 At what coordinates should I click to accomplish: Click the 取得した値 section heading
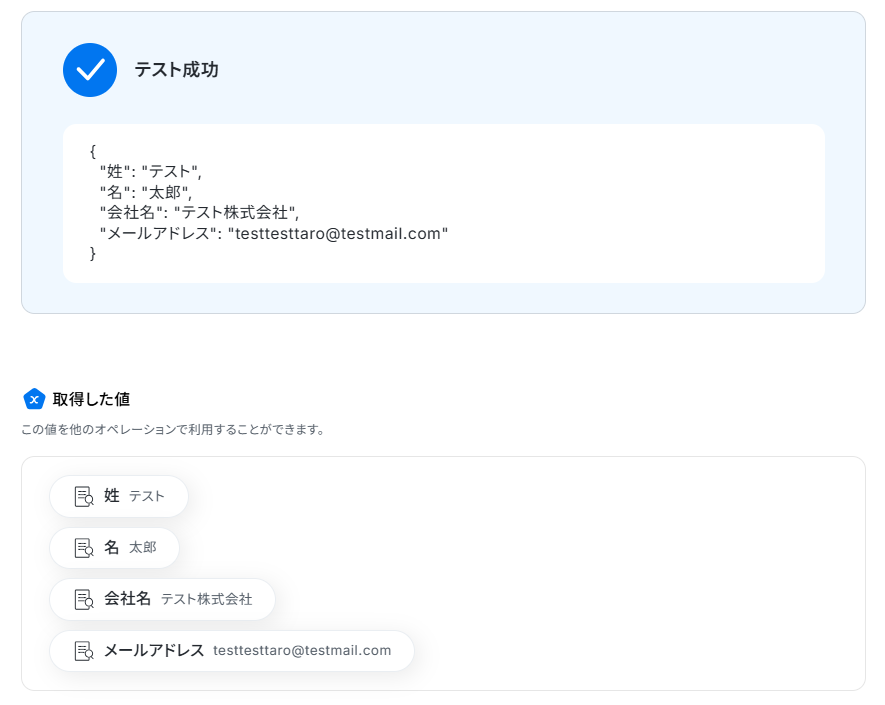click(x=91, y=399)
